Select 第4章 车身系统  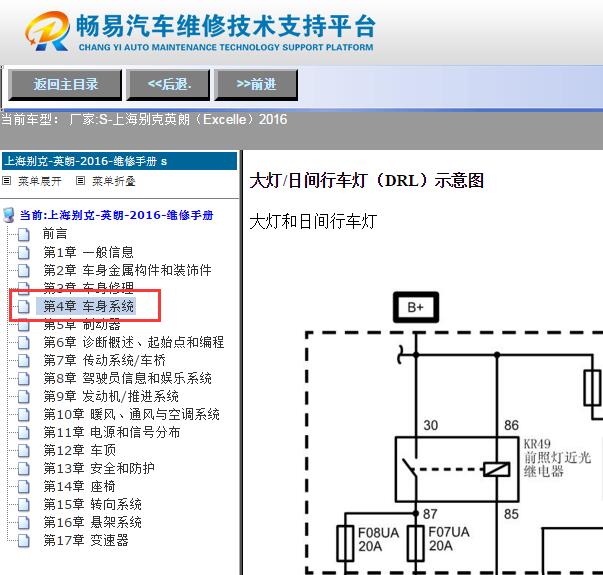[x=88, y=306]
